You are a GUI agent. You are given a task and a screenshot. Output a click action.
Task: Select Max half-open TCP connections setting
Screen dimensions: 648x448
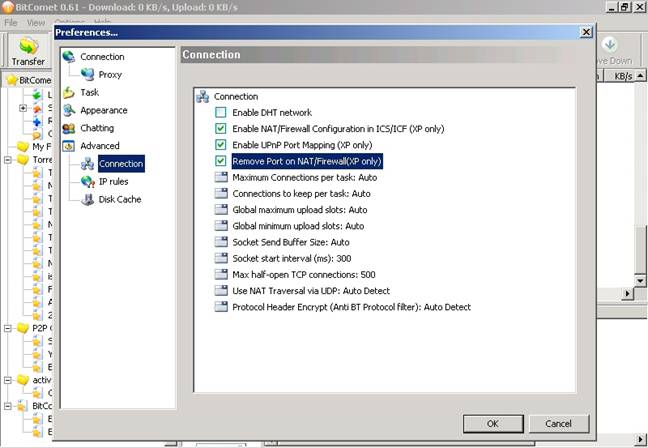coord(305,274)
